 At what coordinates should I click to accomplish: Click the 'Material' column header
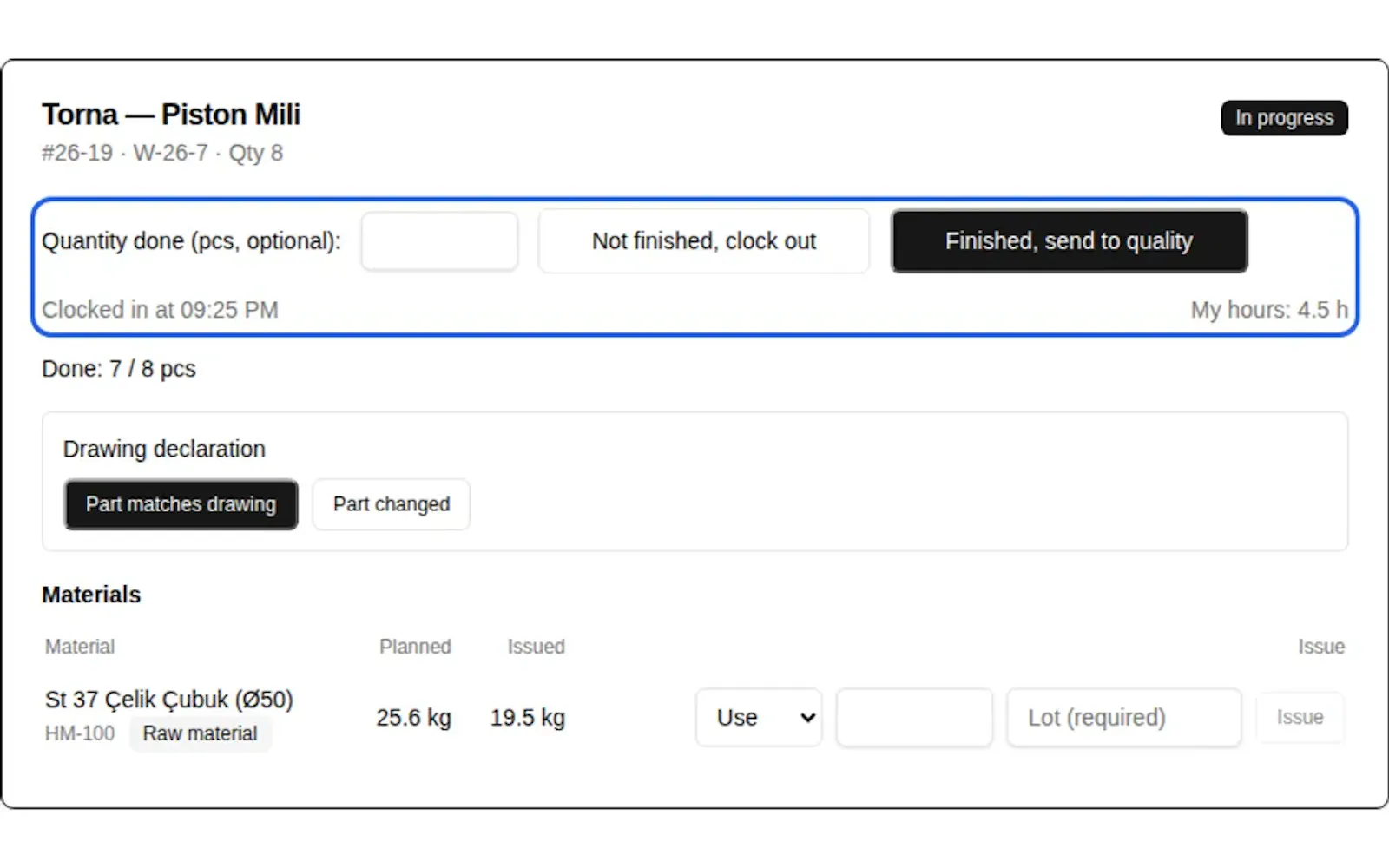click(80, 647)
